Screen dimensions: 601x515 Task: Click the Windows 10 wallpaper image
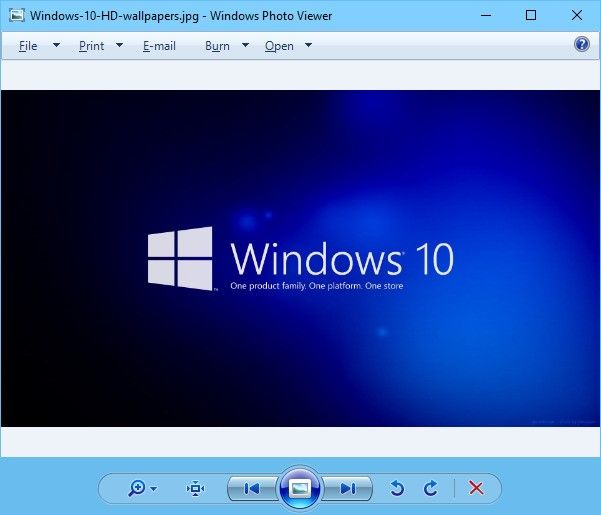[300, 258]
